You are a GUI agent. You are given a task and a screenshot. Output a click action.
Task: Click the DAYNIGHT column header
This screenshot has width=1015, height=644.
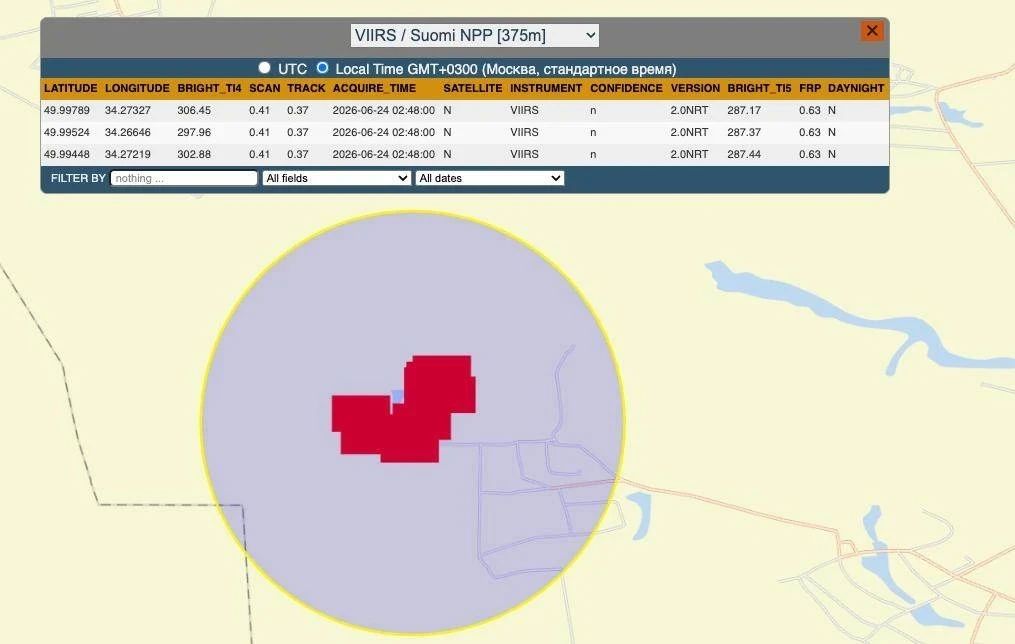[x=856, y=88]
